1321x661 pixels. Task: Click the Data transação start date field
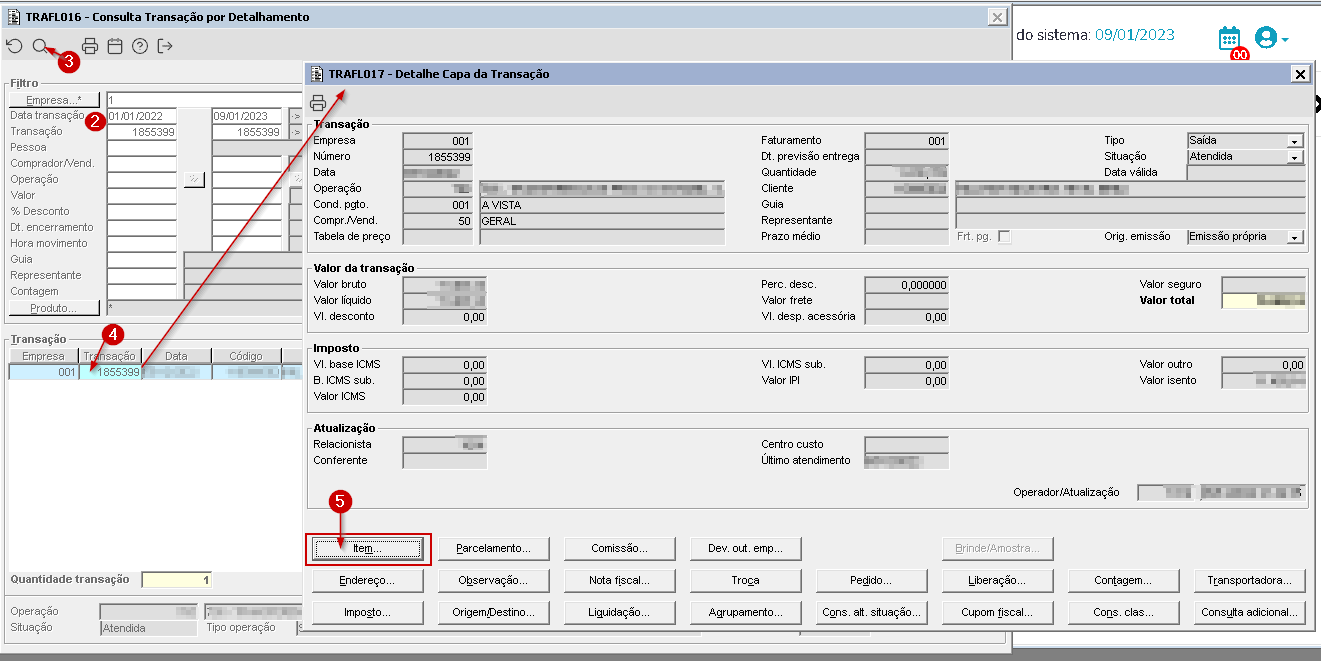(142, 116)
